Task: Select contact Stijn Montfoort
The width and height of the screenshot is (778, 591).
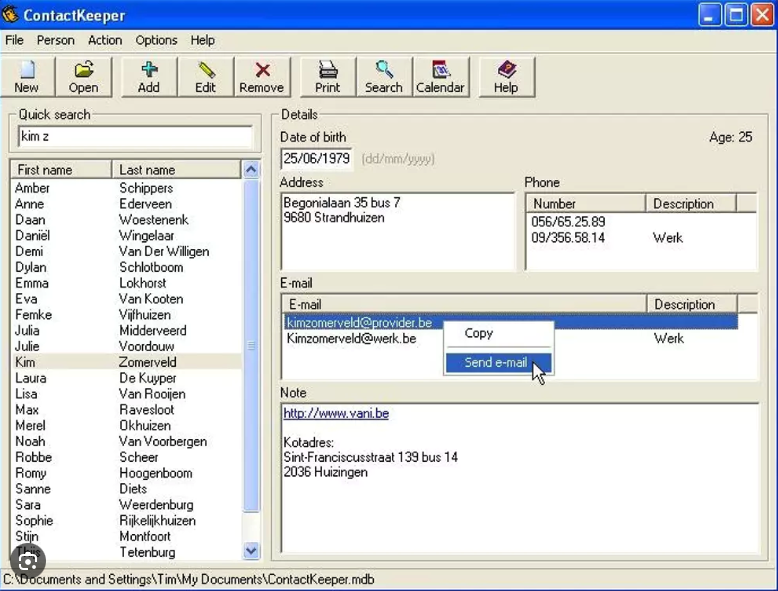Action: (127, 536)
